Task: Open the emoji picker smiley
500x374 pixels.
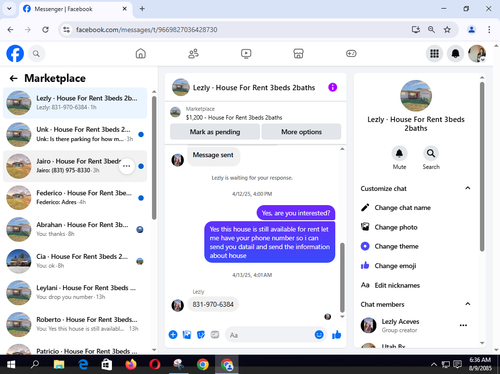Action: 319,334
